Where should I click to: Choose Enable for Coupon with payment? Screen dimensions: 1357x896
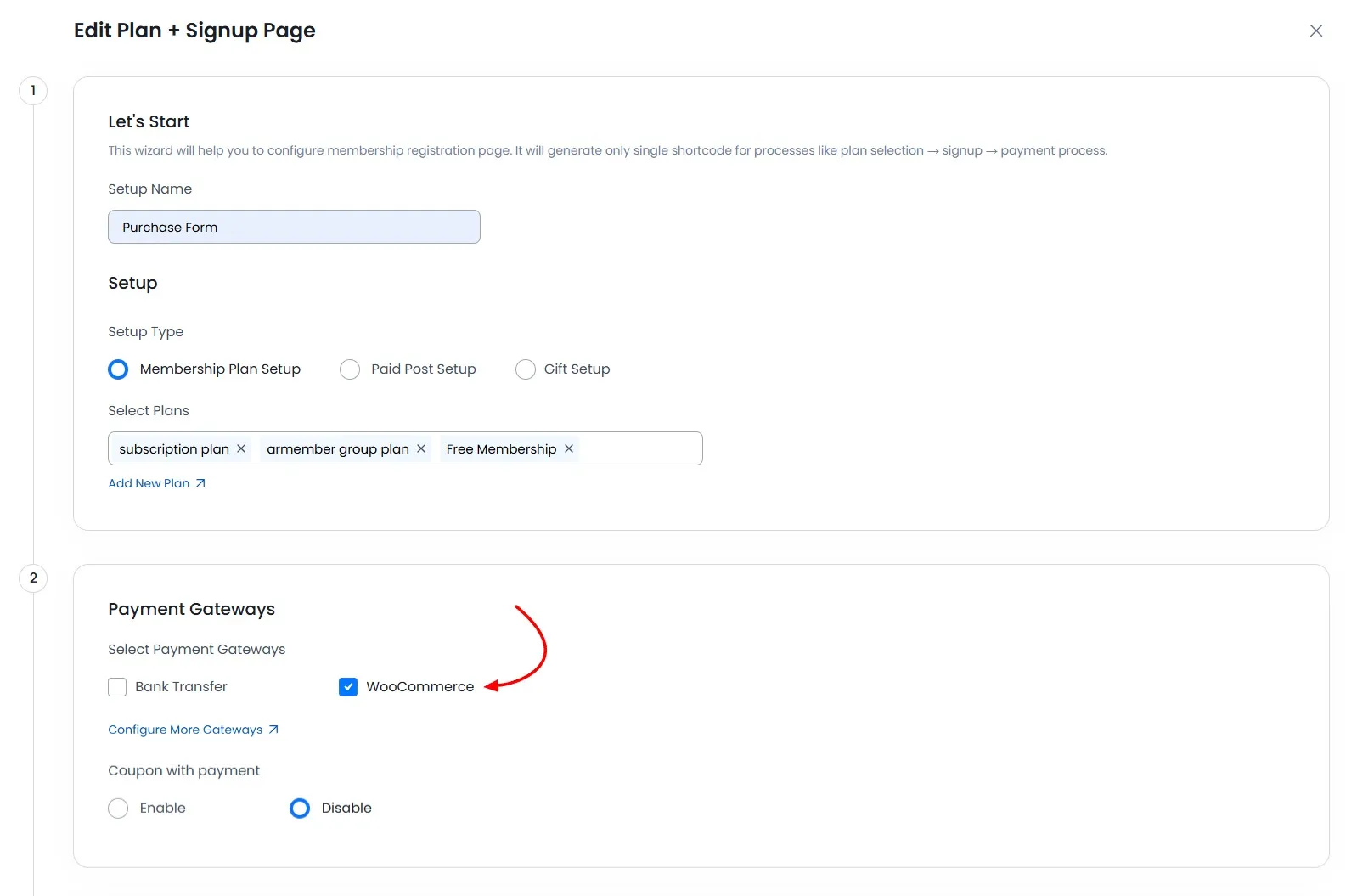point(118,809)
